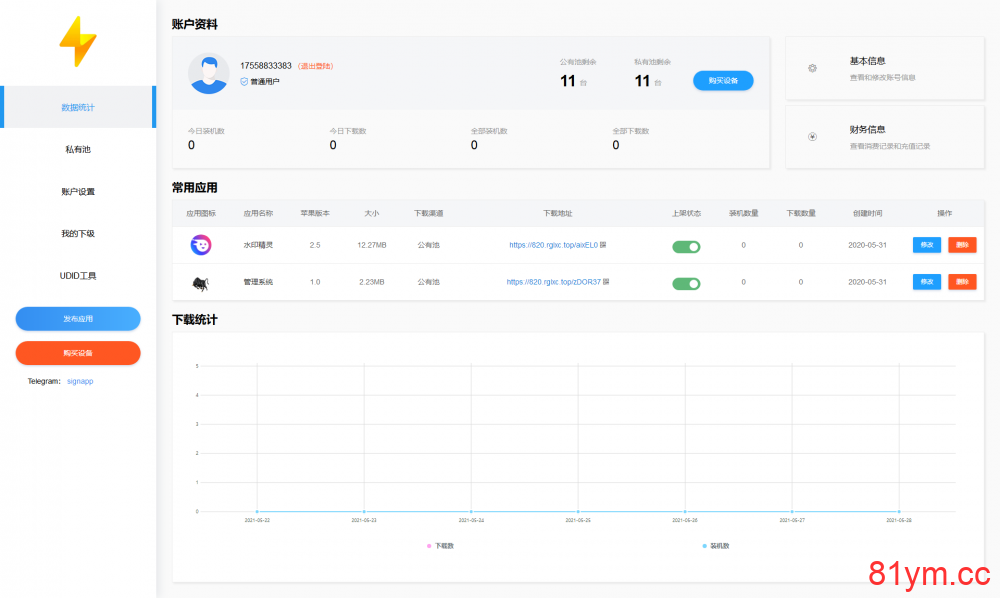Screen dimensions: 1000x598
Task: Toggle the 下载数 chart legend
Action: 438,546
